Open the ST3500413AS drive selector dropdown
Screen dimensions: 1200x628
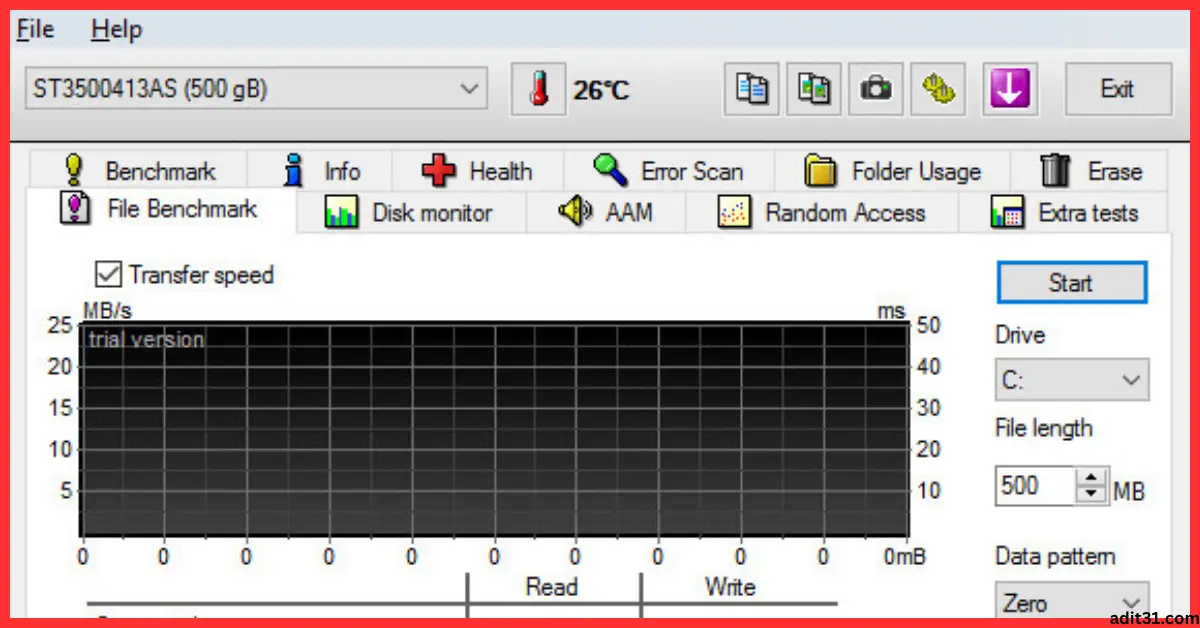[256, 89]
